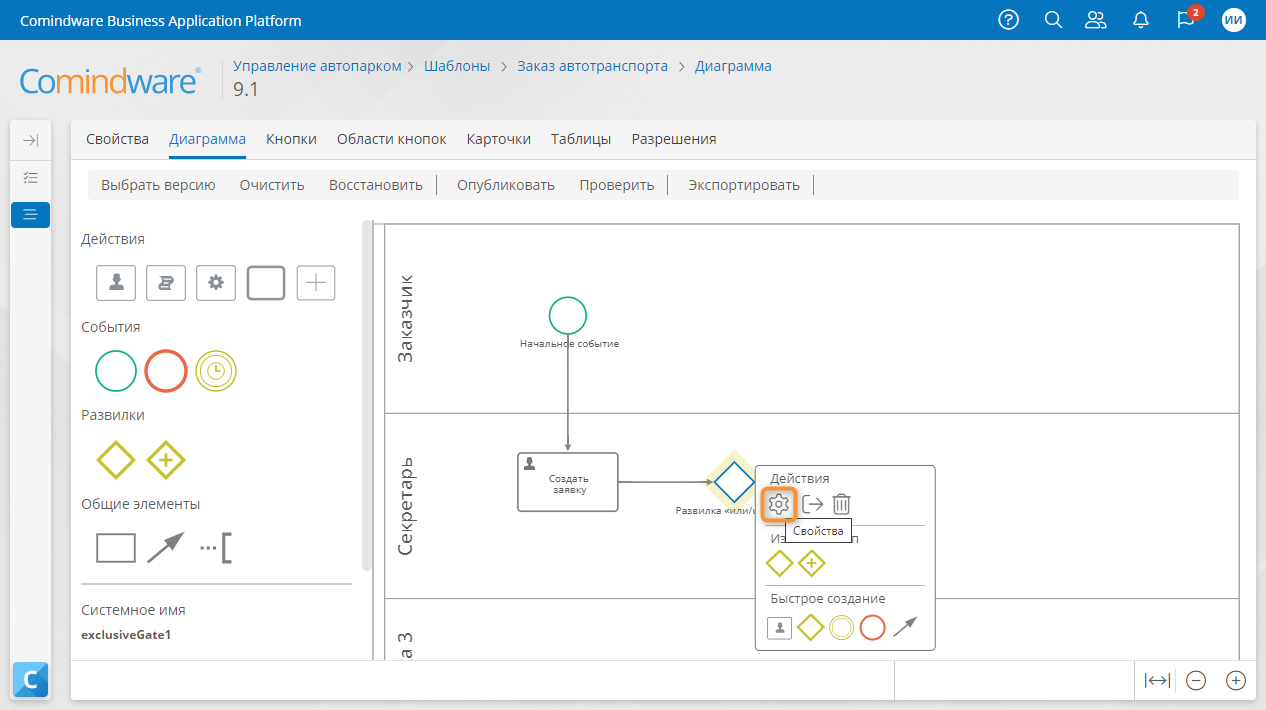Select the highlighted list icon in sidebar

(30, 214)
